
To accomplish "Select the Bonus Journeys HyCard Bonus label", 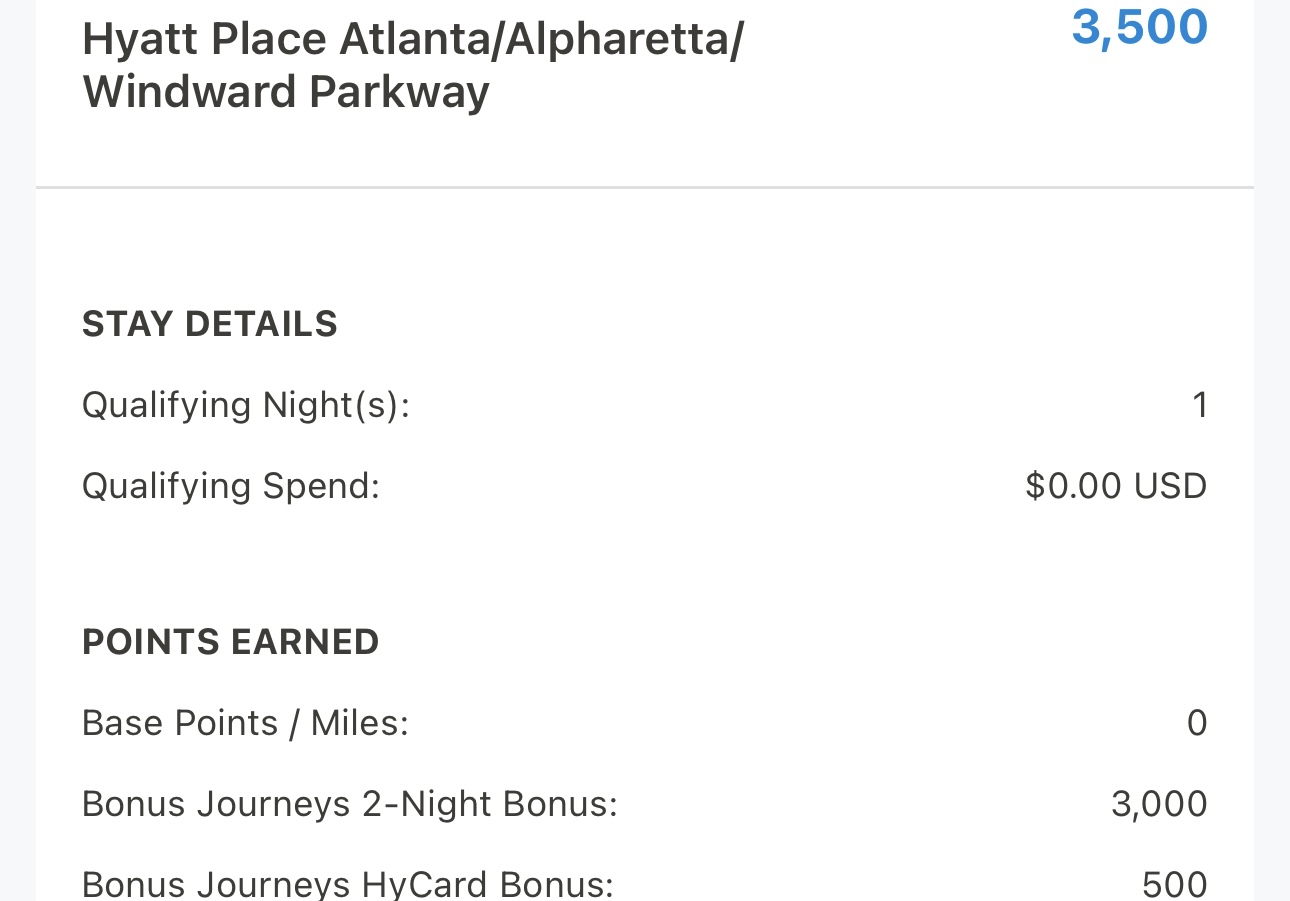I will click(348, 884).
